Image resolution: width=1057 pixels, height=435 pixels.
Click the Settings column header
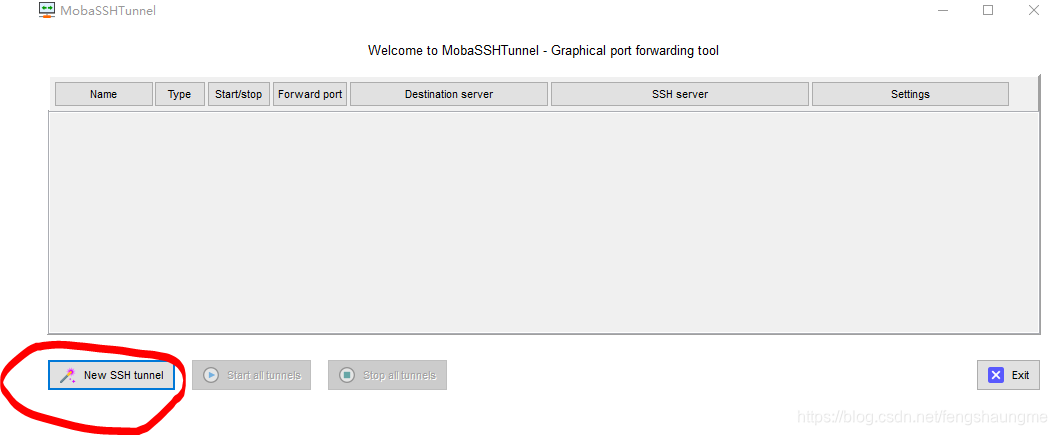pos(910,94)
